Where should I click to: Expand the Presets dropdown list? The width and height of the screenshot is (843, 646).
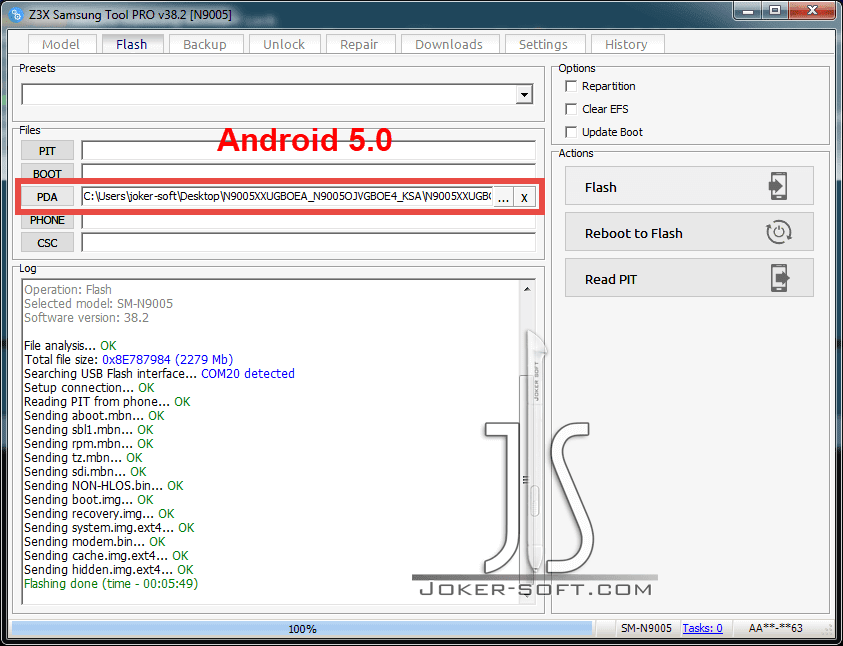pos(524,95)
